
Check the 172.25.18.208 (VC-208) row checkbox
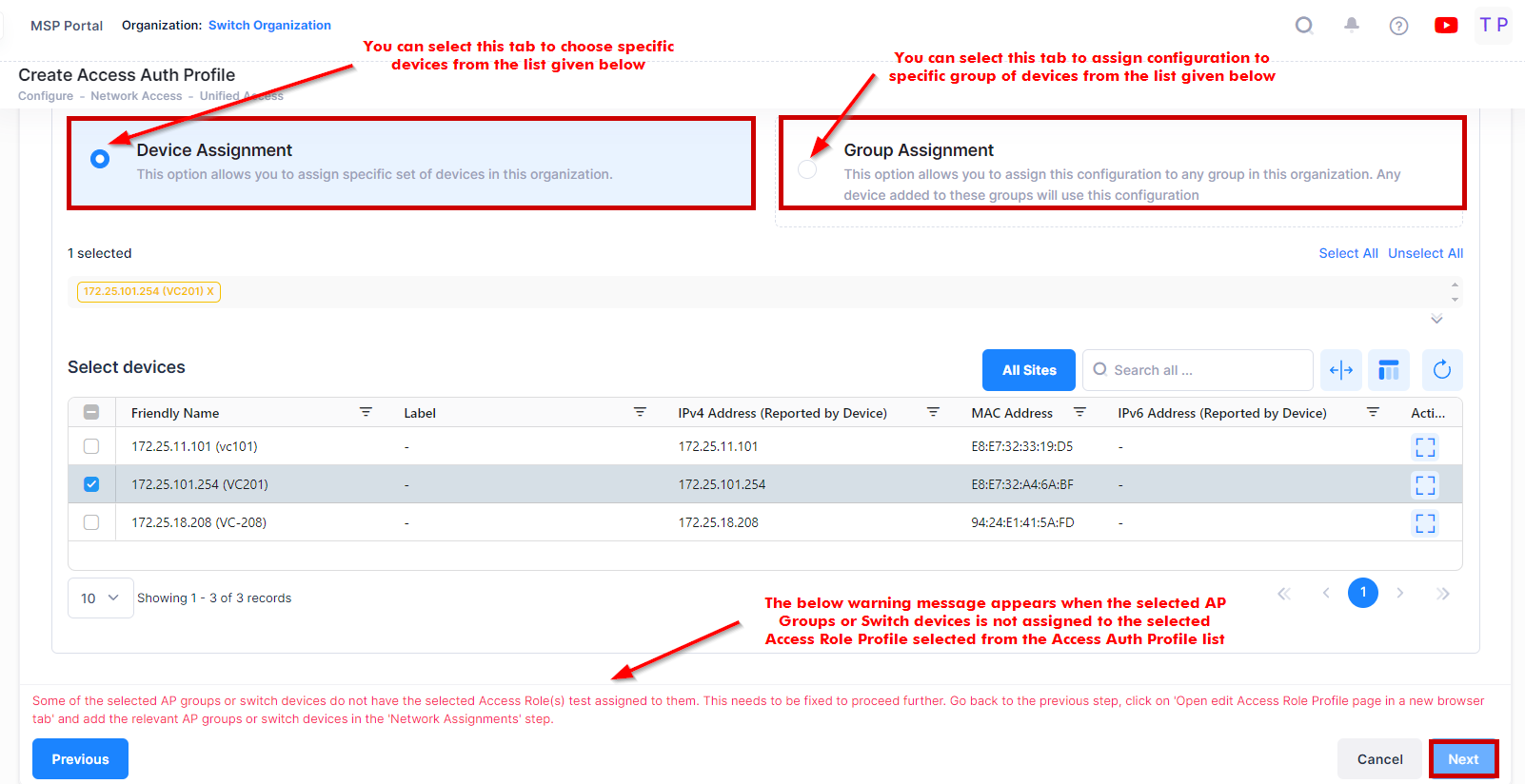91,522
